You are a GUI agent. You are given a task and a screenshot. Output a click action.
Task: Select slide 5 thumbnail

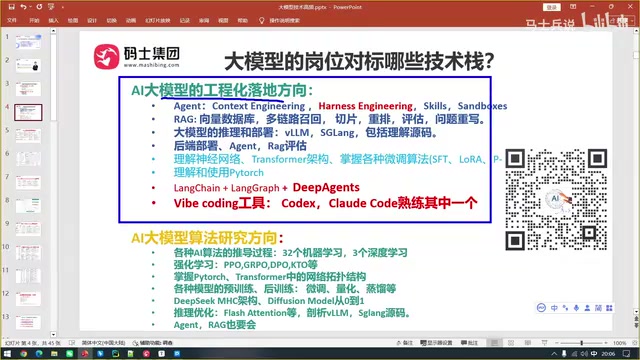click(28, 135)
